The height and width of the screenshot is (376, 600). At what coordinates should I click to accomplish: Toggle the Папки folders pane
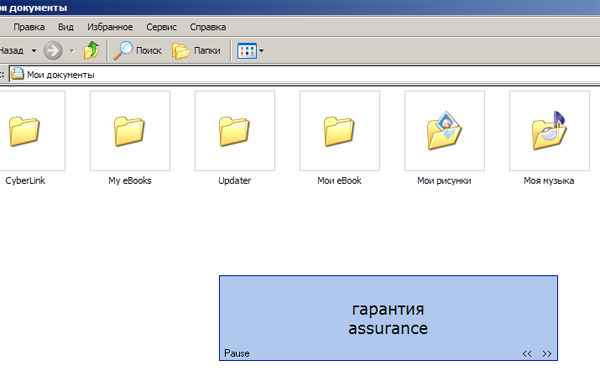(x=196, y=50)
